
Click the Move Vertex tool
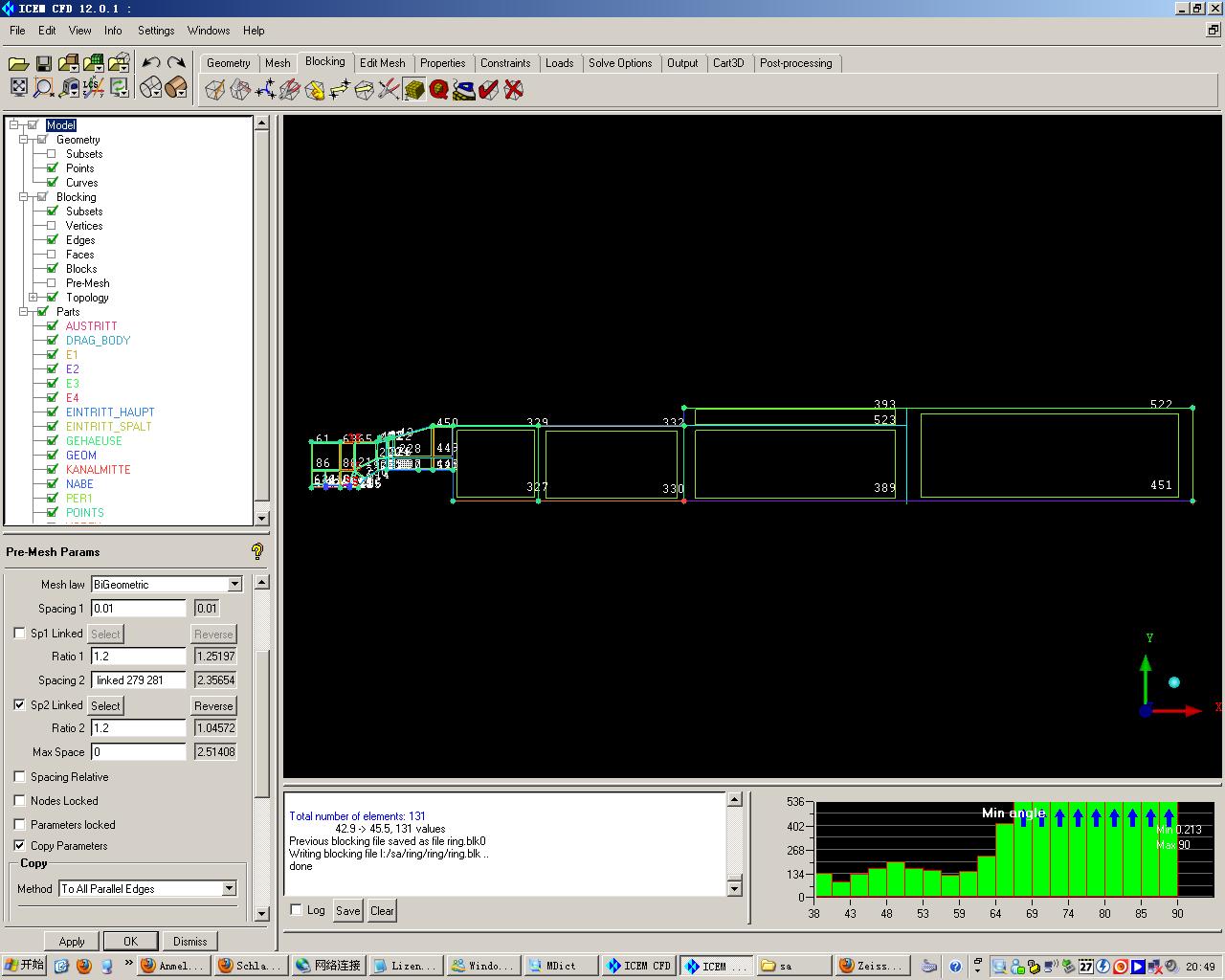coord(340,90)
